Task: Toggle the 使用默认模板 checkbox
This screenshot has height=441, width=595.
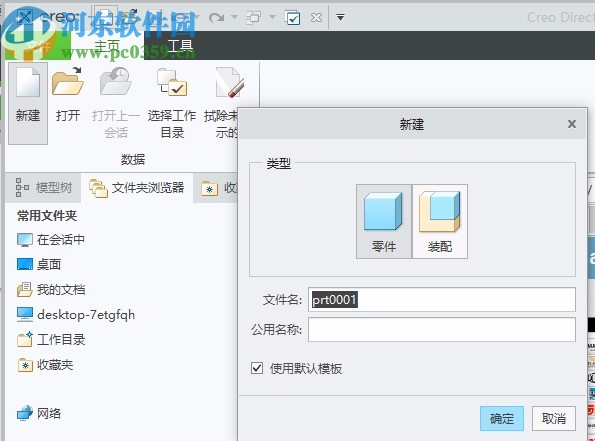Action: coord(257,368)
